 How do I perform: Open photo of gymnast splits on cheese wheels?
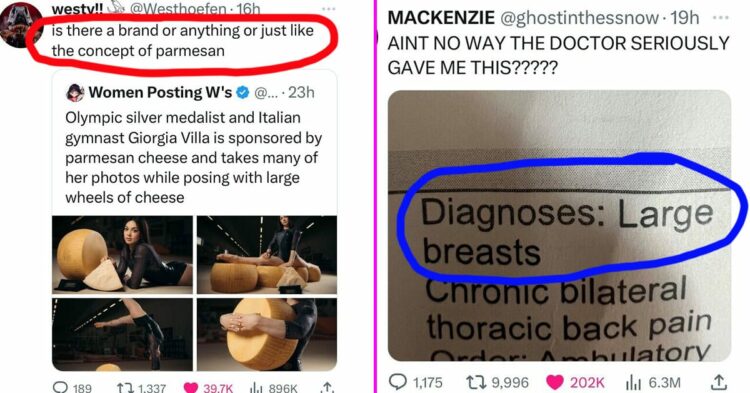point(267,255)
